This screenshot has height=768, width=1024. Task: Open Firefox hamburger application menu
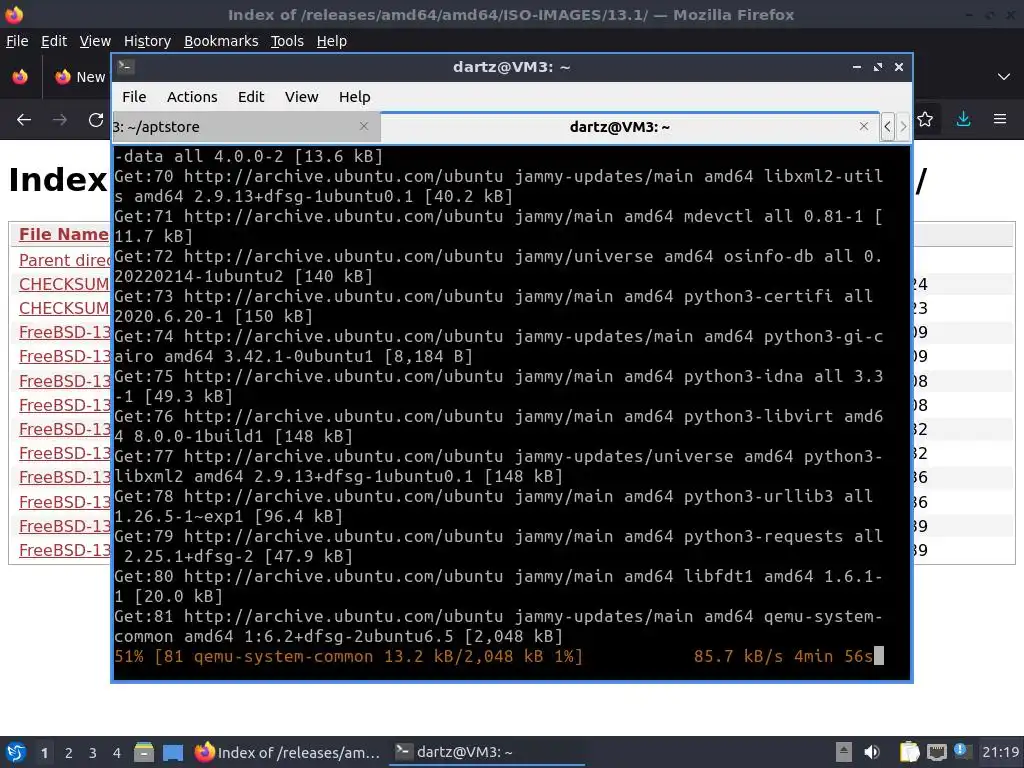[1000, 119]
